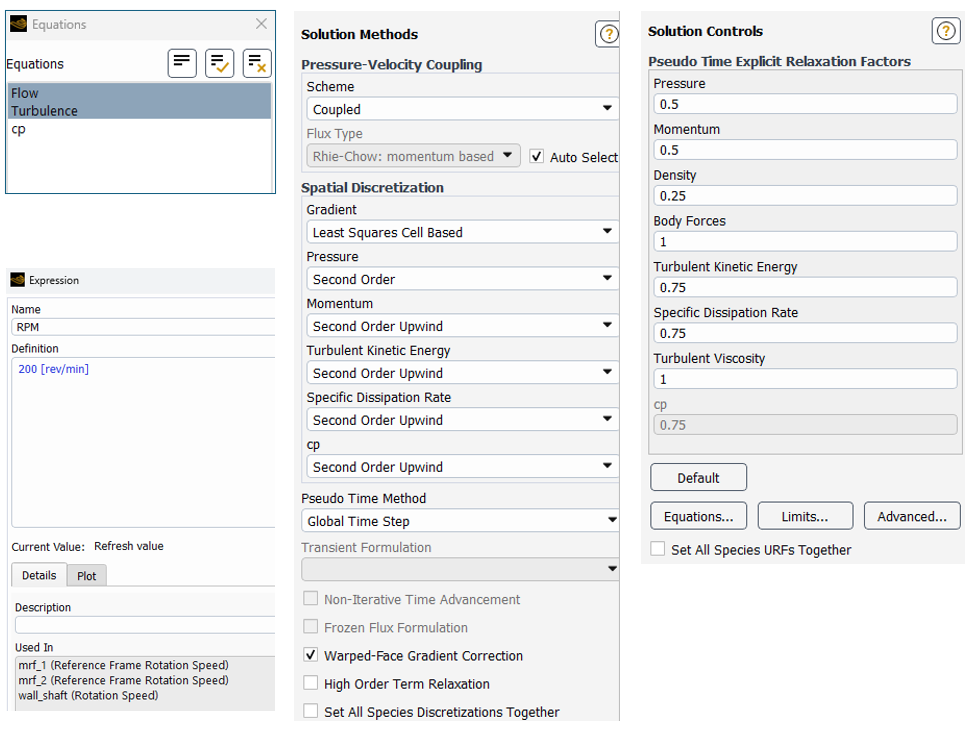The height and width of the screenshot is (735, 976).
Task: Open Solution Controls help question mark
Action: tap(945, 31)
